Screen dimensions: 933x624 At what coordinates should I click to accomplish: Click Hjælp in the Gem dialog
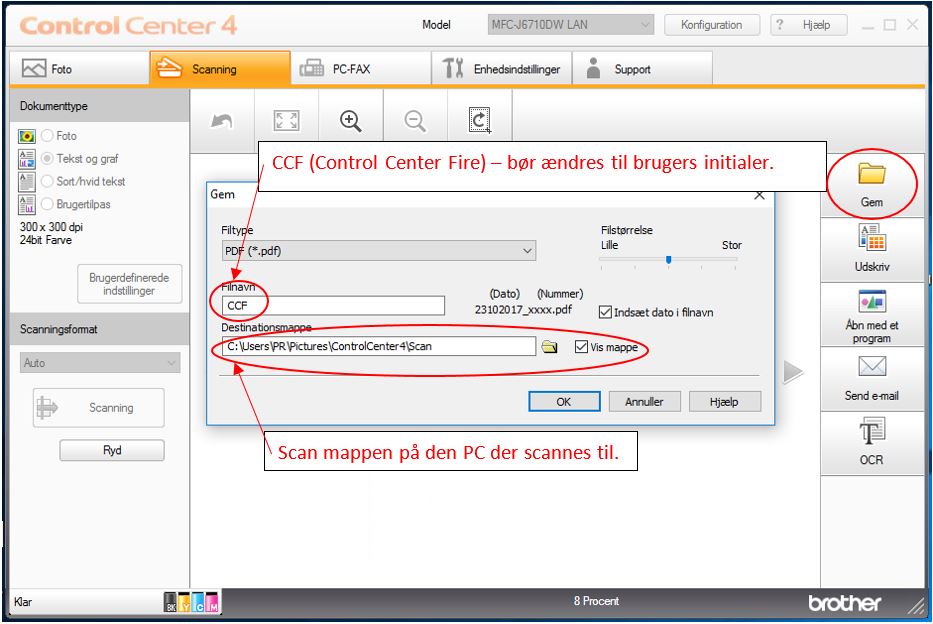tap(725, 402)
